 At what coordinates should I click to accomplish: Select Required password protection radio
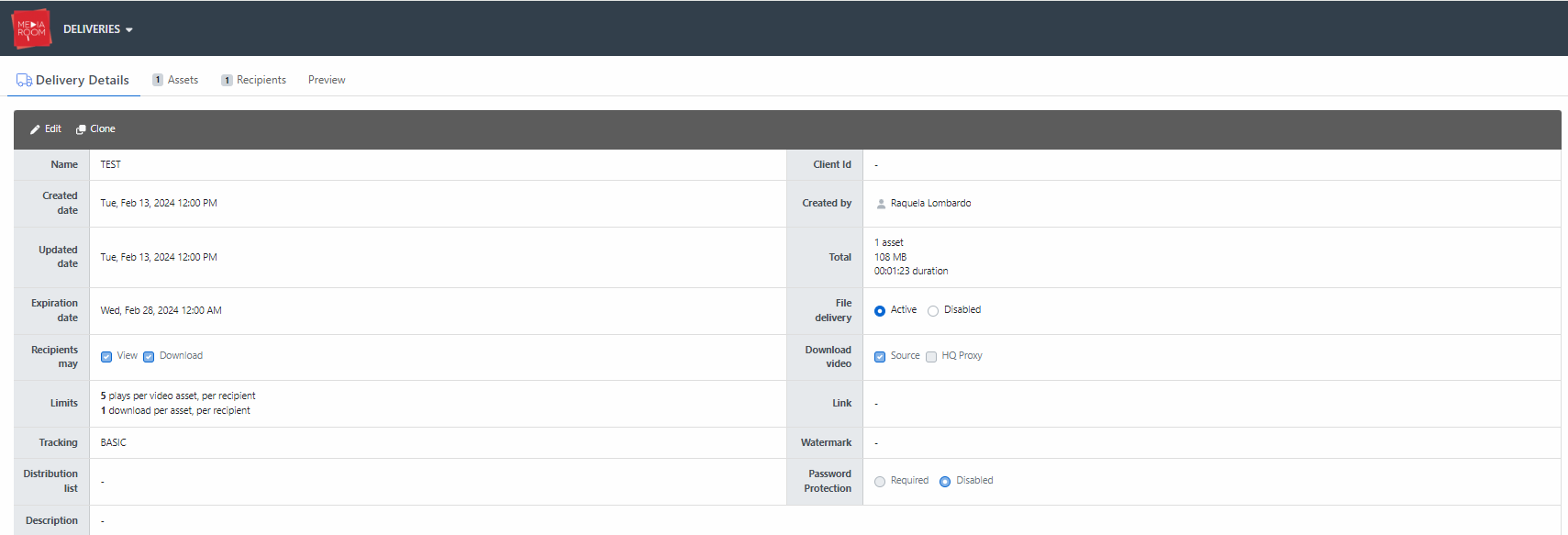880,482
